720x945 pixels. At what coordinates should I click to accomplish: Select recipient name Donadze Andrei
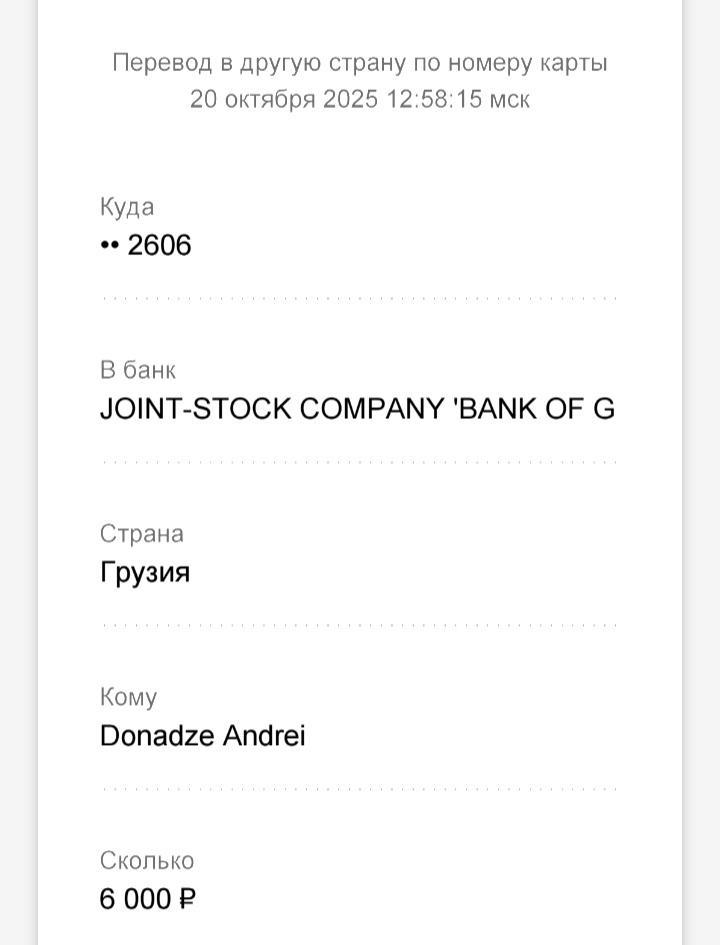tap(202, 736)
